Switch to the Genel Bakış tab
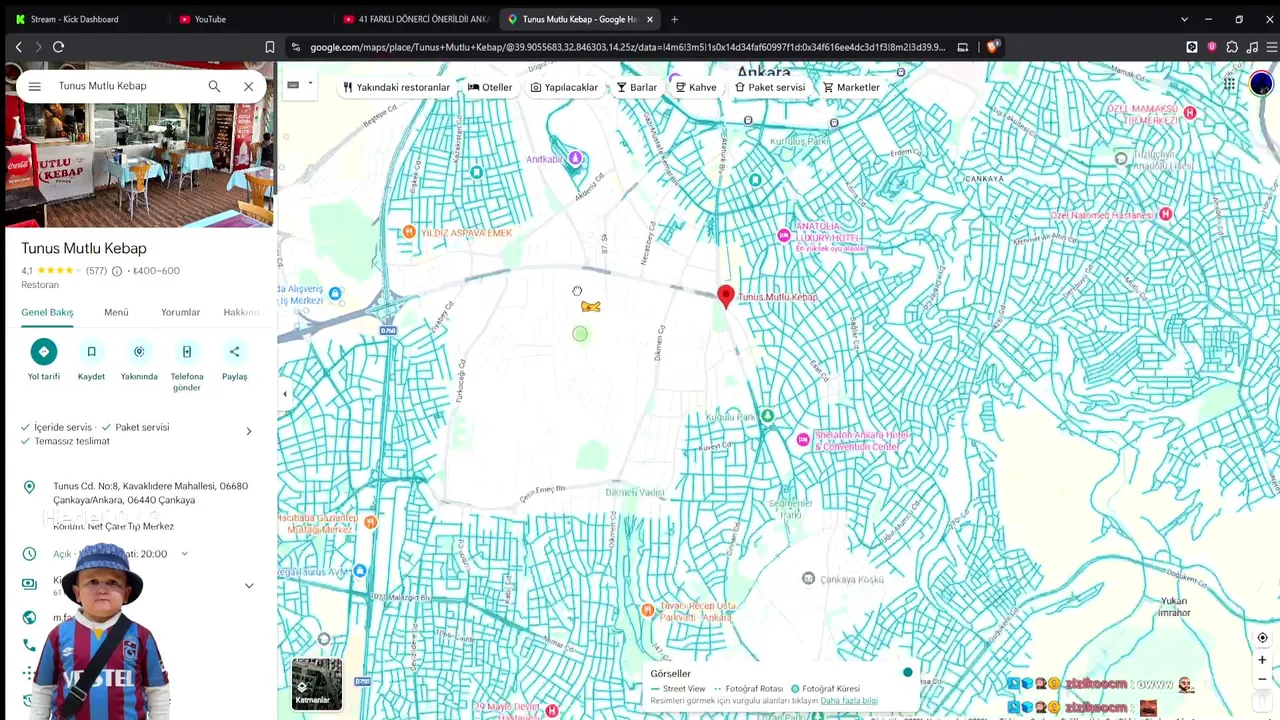The width and height of the screenshot is (1280, 720). tap(48, 312)
